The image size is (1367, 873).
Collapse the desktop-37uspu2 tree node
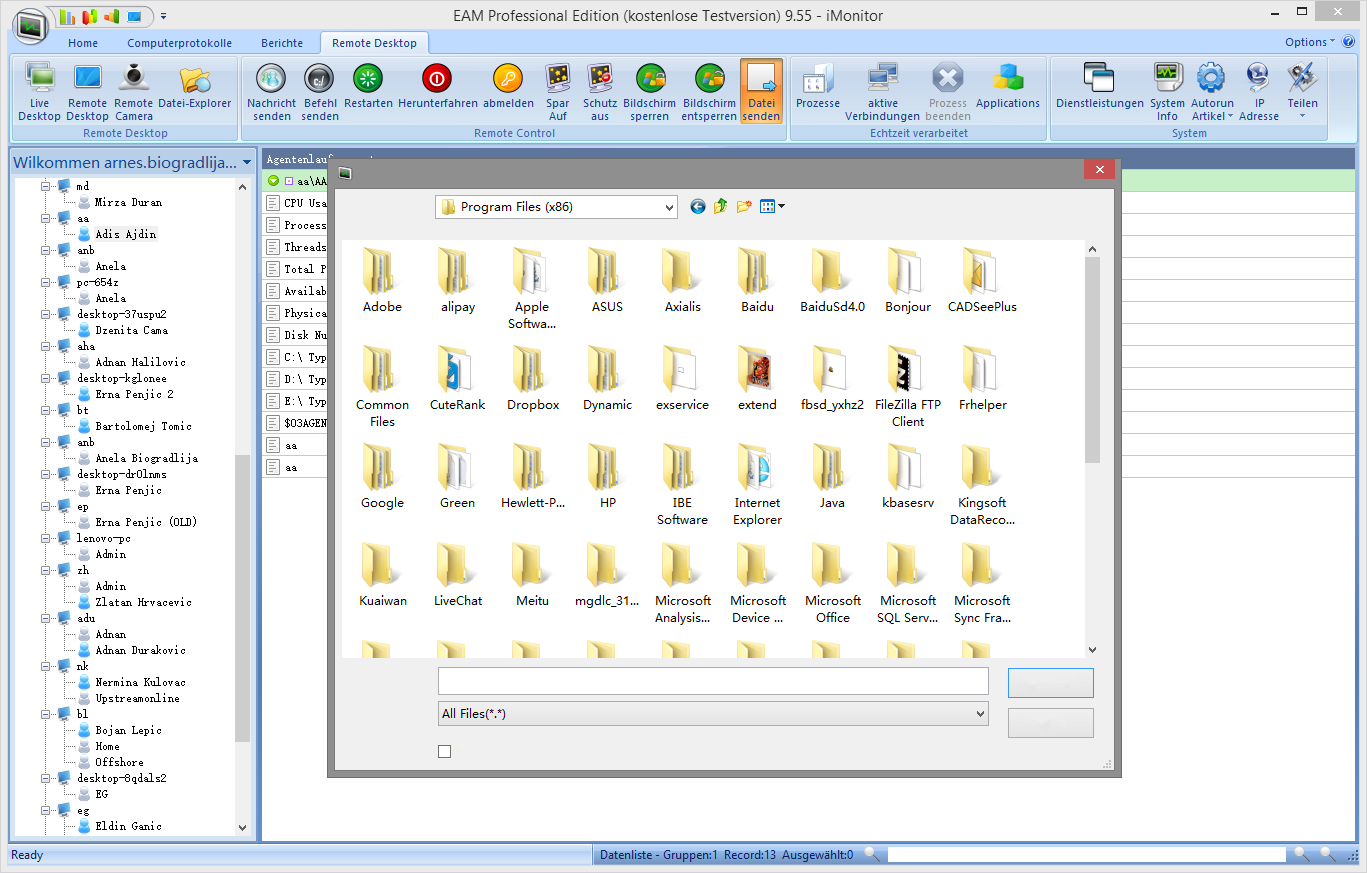click(45, 314)
